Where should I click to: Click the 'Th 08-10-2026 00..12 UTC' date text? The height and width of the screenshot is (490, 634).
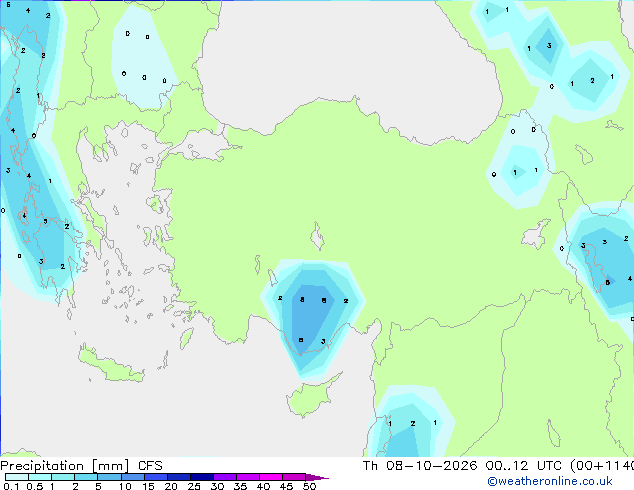tap(463, 466)
